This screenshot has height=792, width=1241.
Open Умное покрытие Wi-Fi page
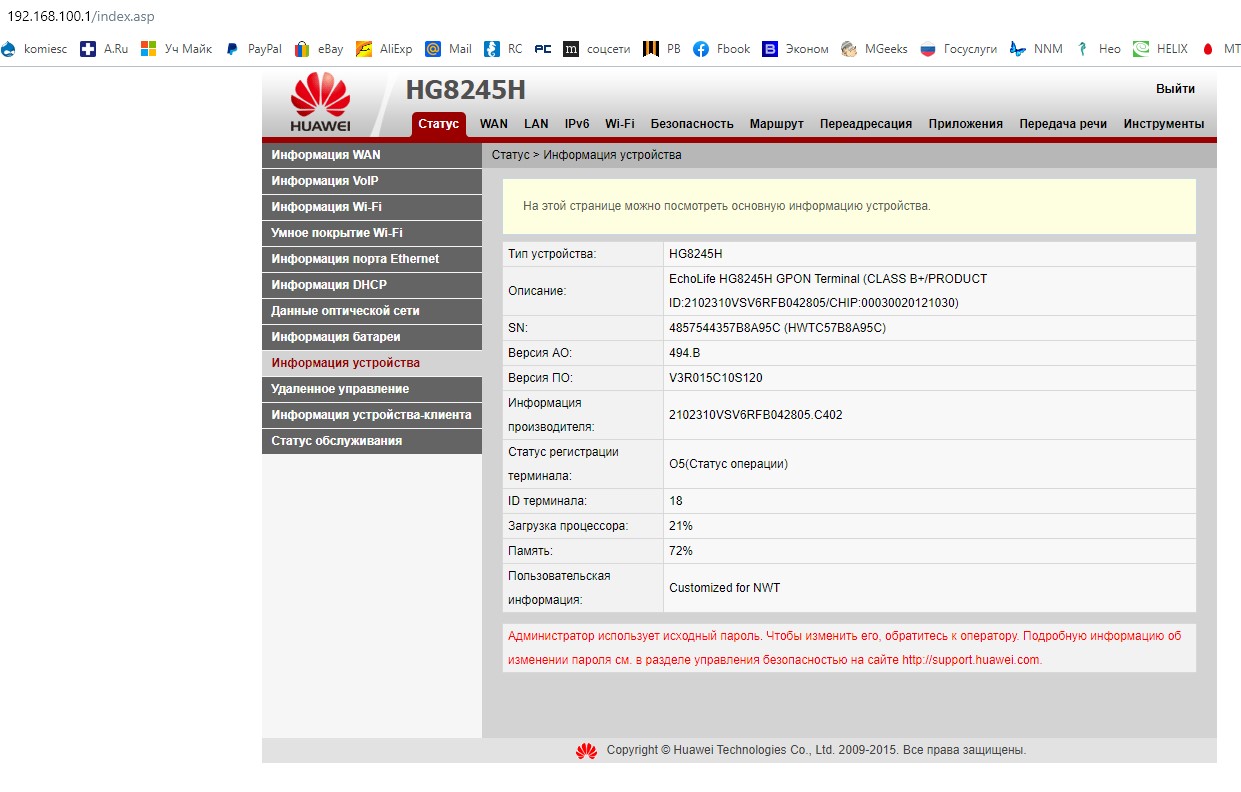(372, 233)
